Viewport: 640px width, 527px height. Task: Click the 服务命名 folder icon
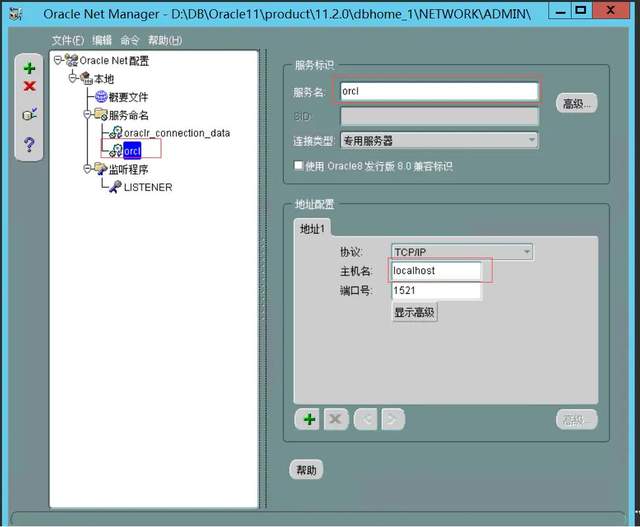pyautogui.click(x=101, y=115)
